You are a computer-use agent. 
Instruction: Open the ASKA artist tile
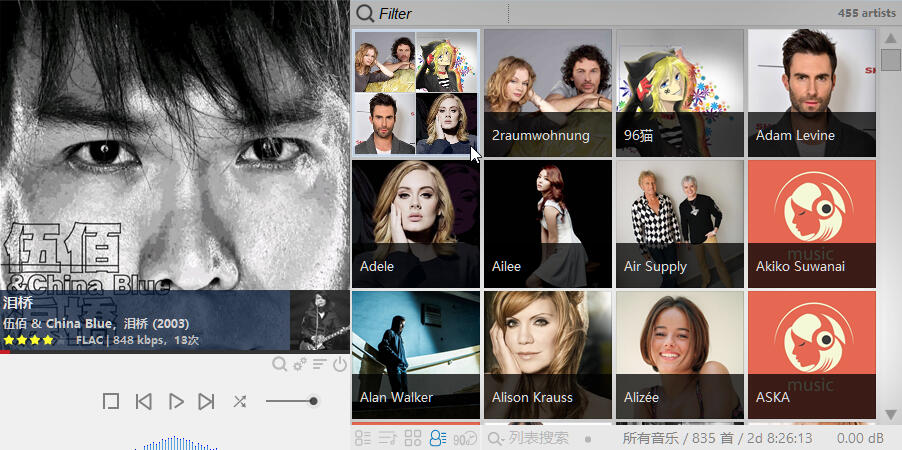[x=812, y=354]
